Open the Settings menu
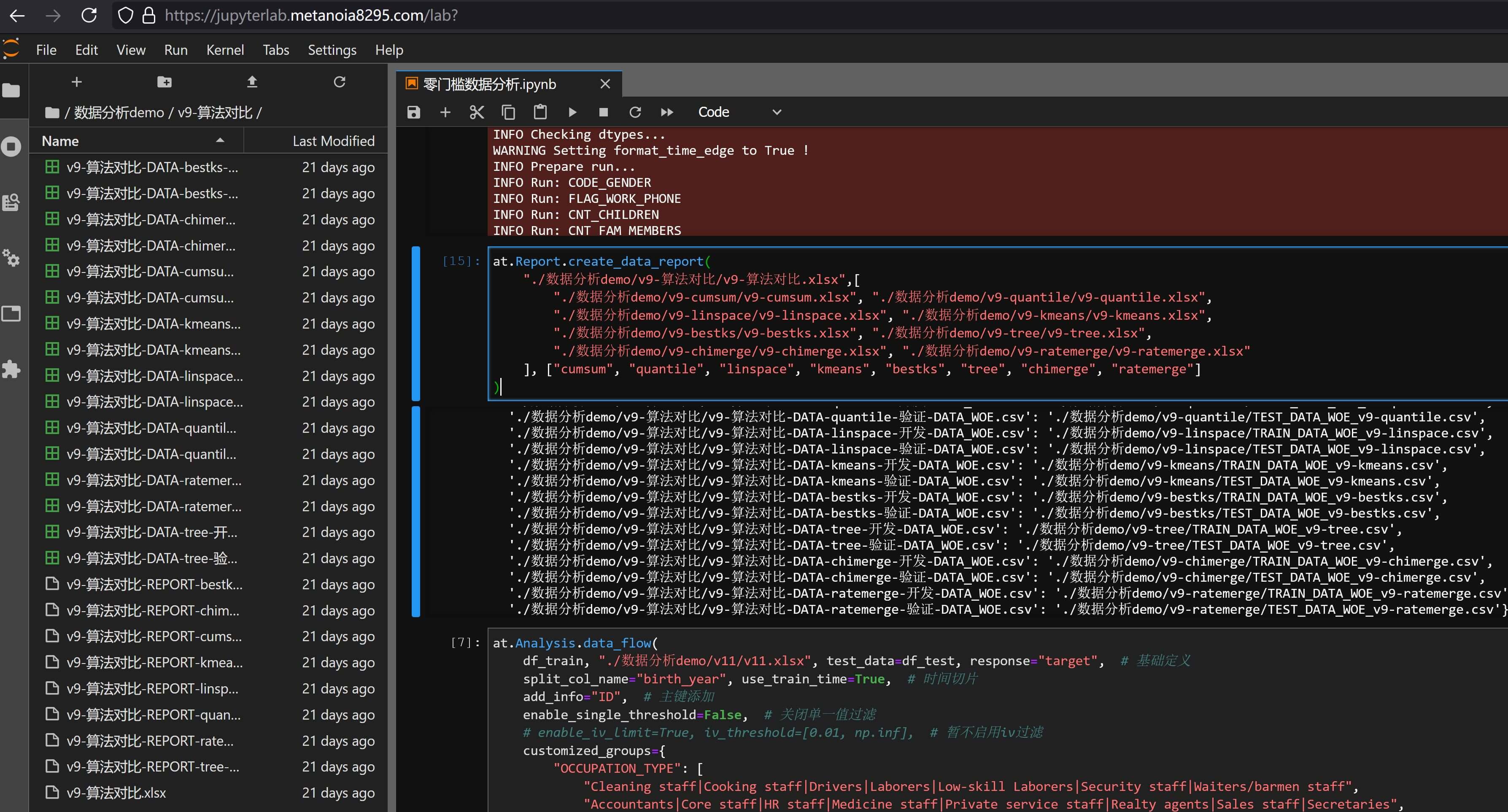 tap(332, 50)
